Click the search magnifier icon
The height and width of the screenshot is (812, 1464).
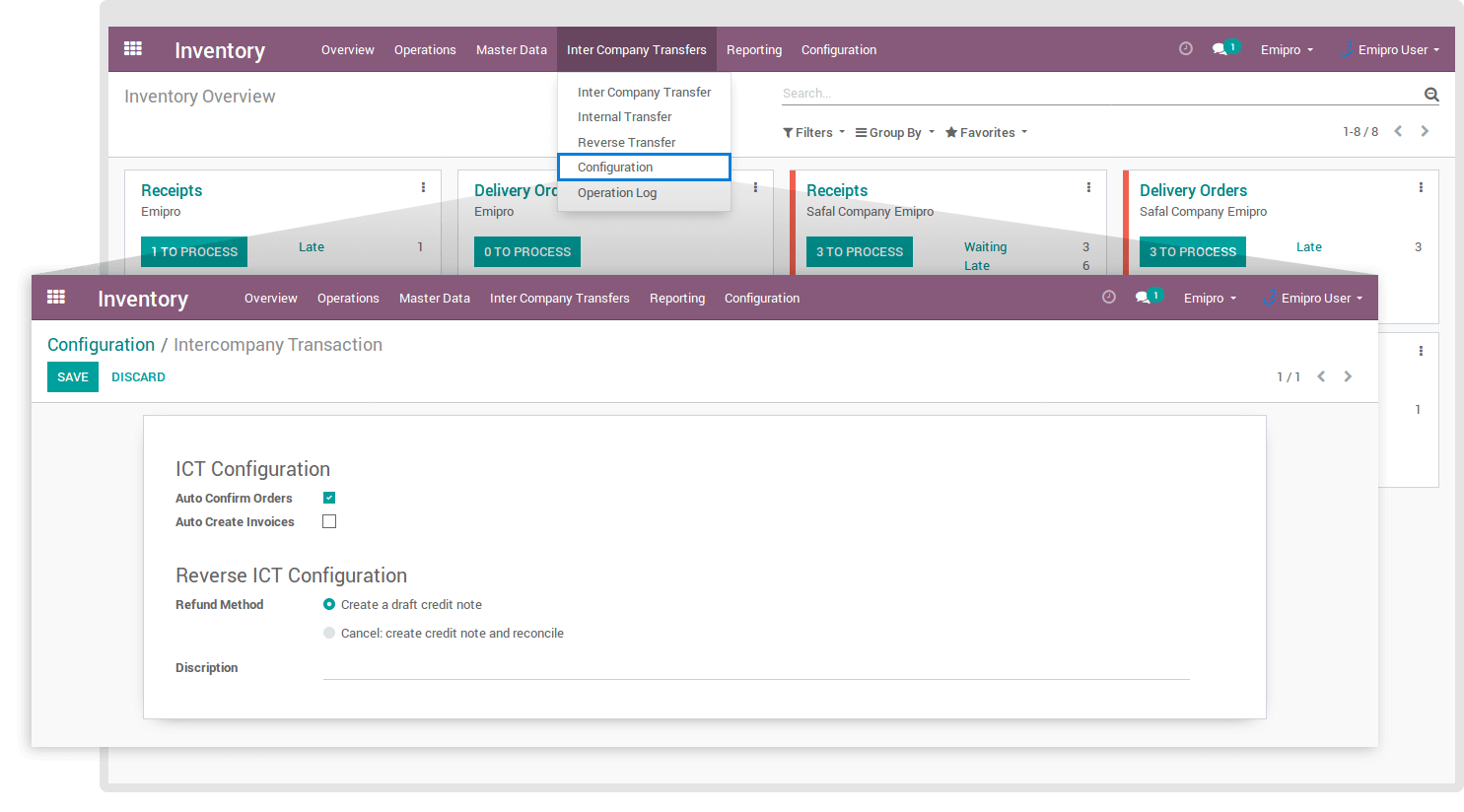click(x=1430, y=95)
